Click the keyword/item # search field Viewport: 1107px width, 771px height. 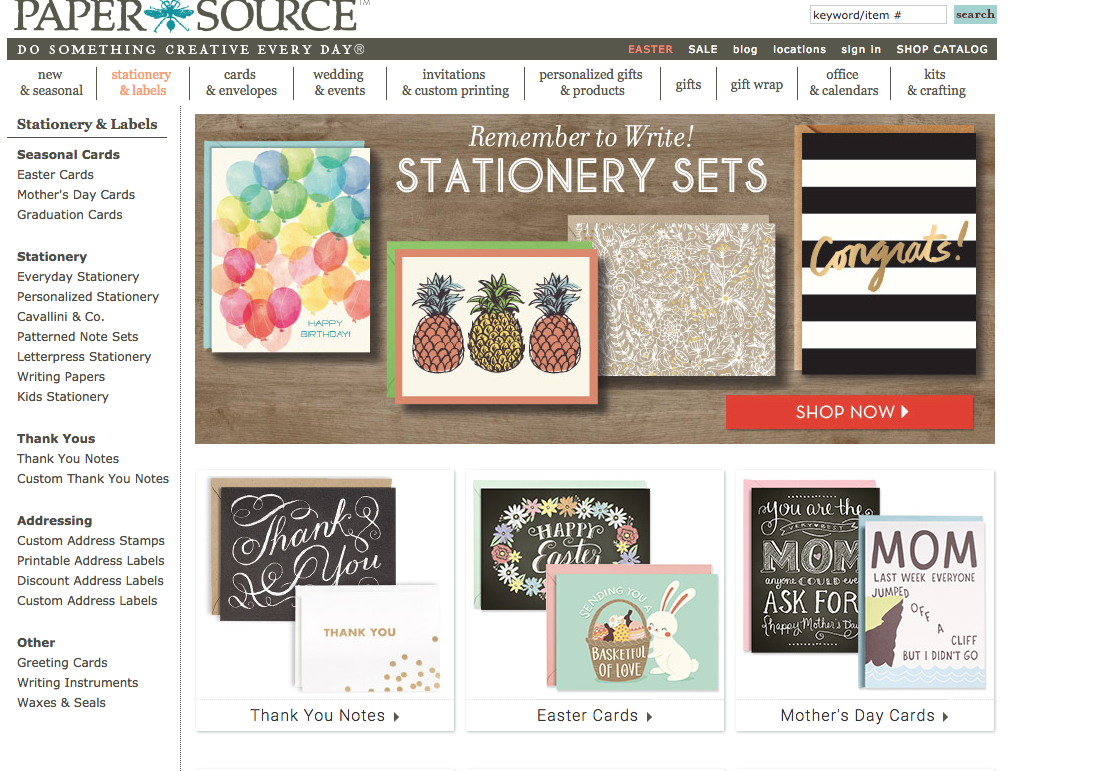pyautogui.click(x=878, y=15)
